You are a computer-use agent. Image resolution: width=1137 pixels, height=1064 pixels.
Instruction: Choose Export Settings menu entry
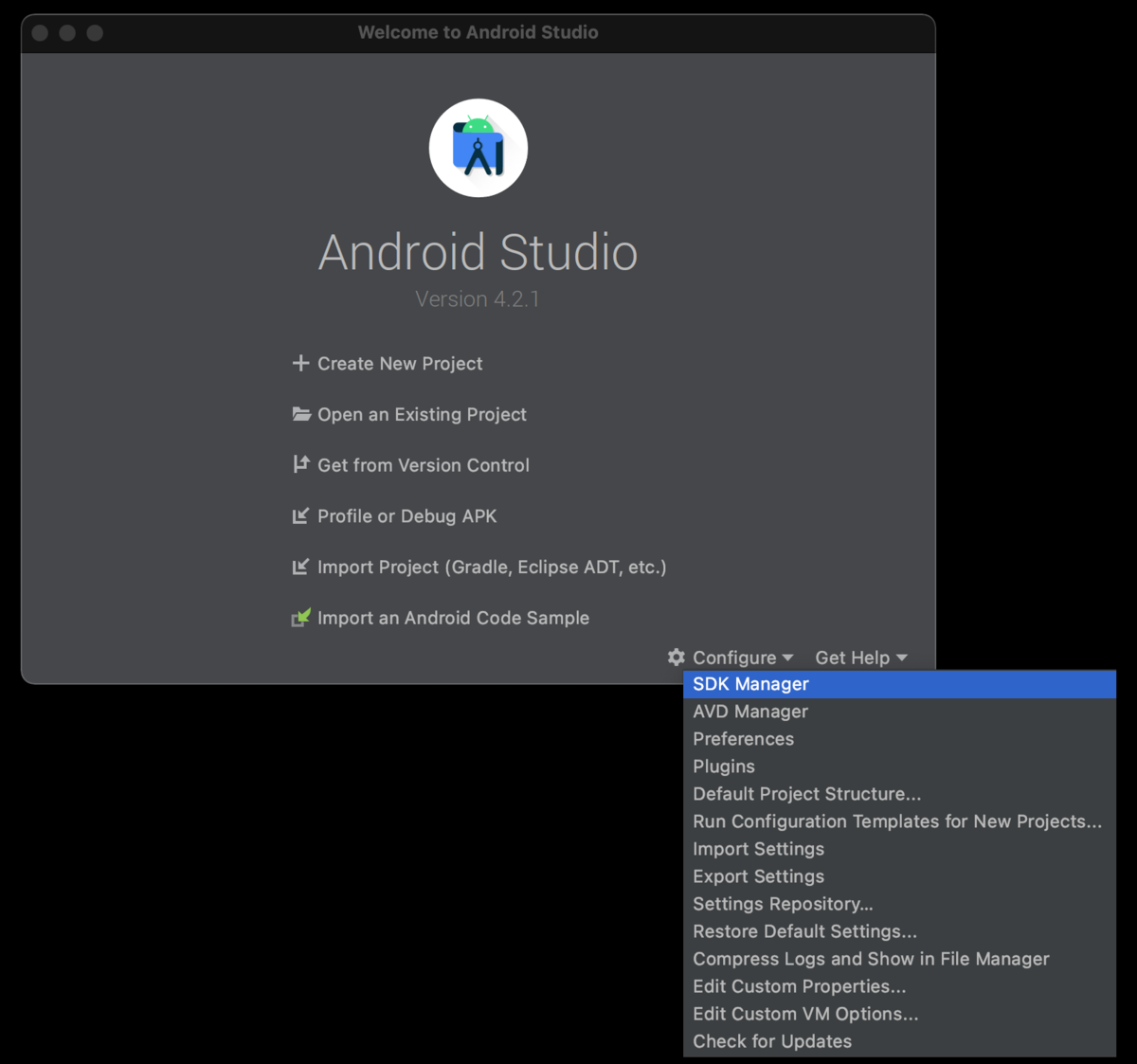(x=899, y=876)
